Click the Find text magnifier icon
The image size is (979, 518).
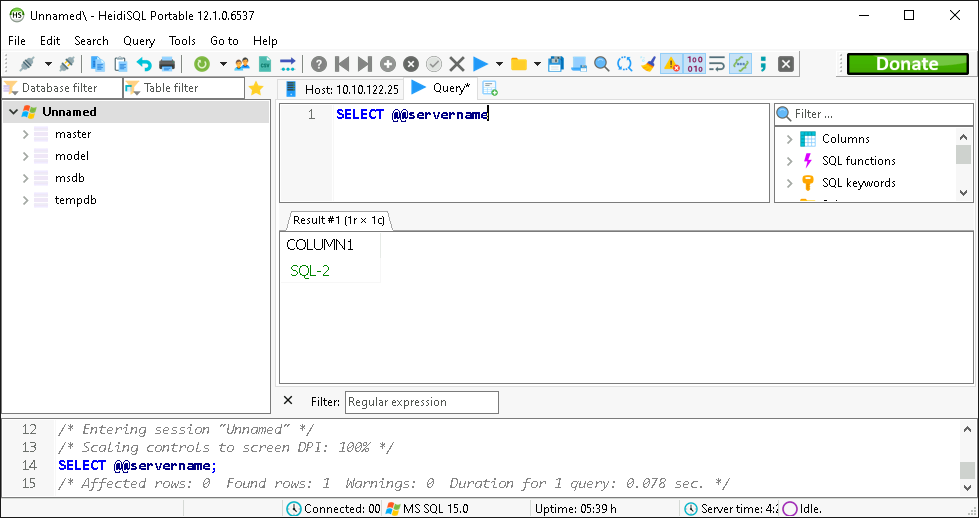(x=602, y=64)
